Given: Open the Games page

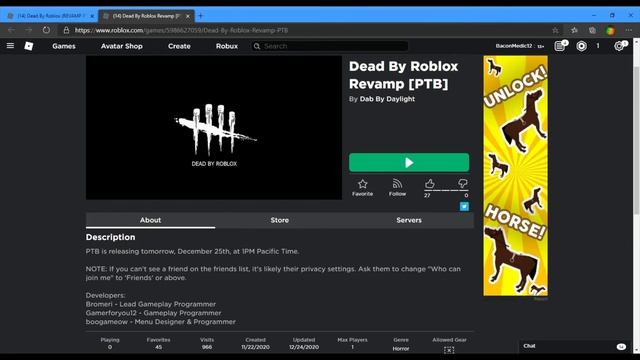Looking at the screenshot, I should click(64, 46).
